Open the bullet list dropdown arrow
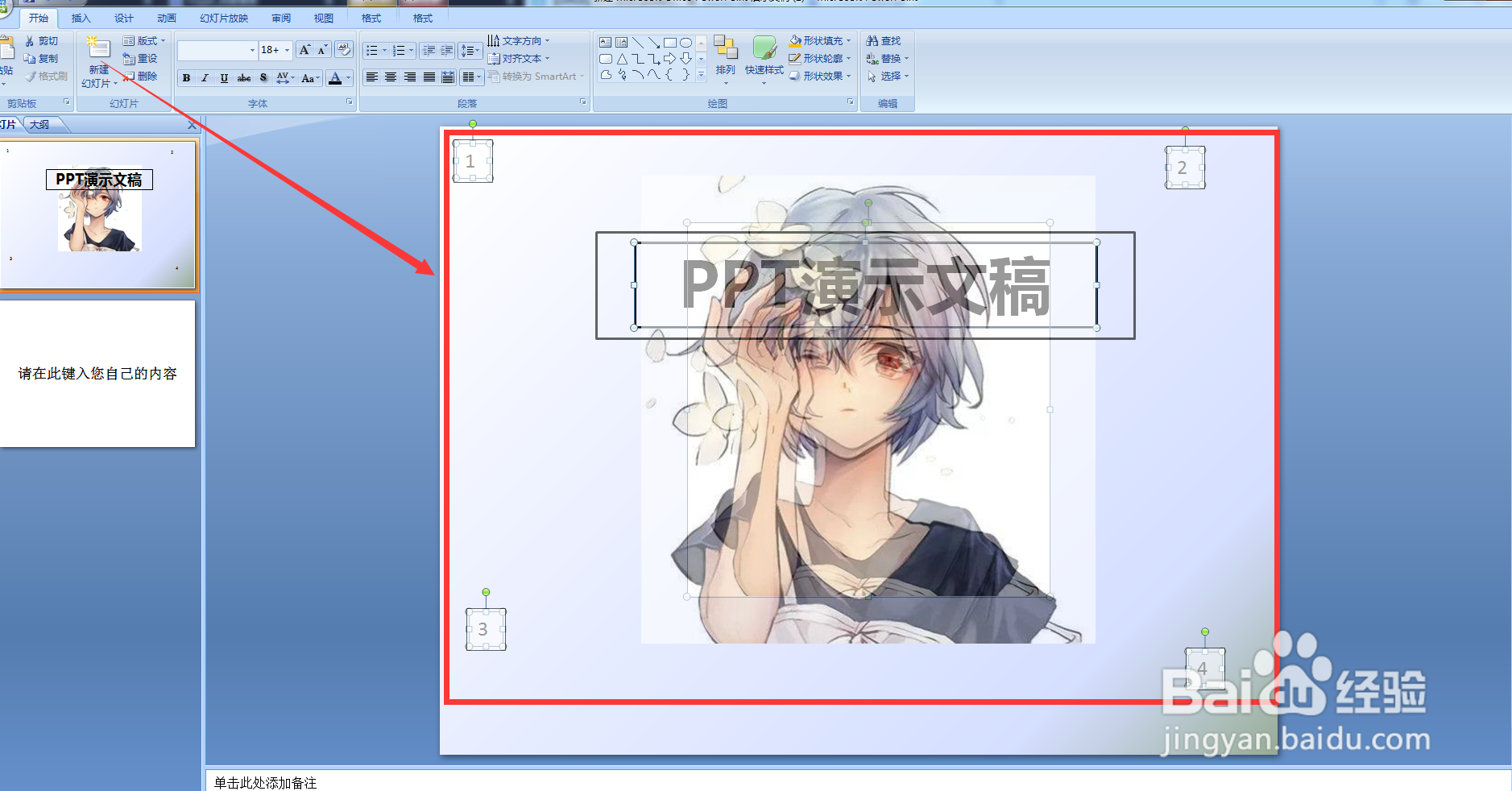 384,51
